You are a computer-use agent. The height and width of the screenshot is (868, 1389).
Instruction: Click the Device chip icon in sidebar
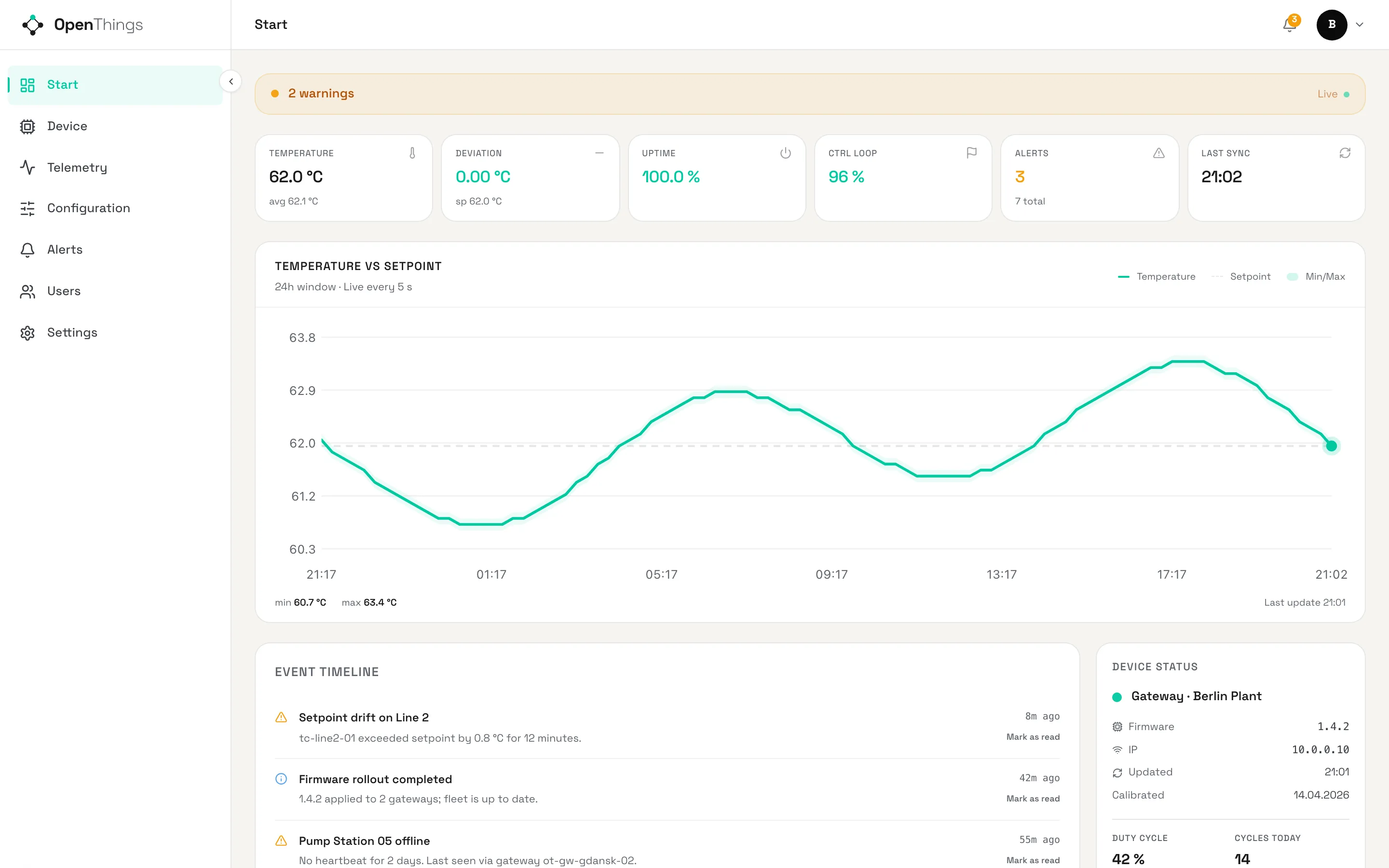tap(27, 126)
